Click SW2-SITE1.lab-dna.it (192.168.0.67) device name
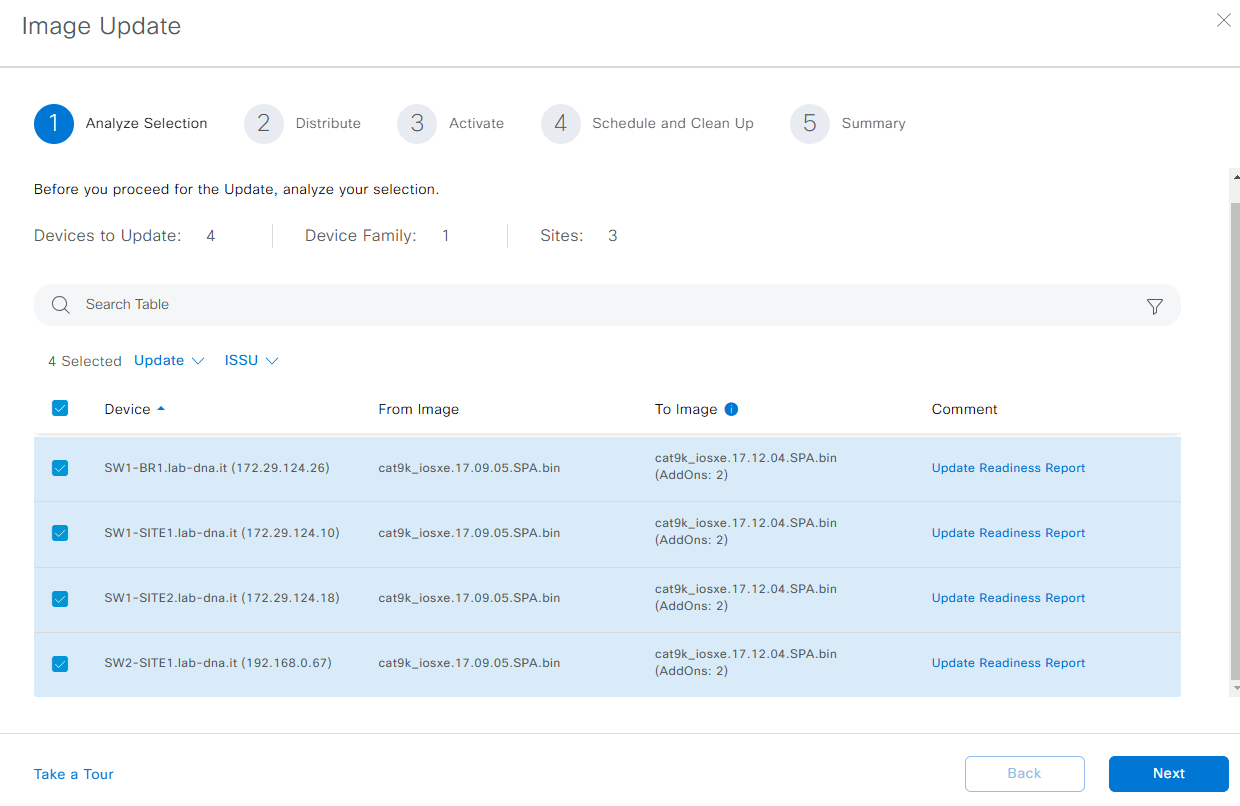Image resolution: width=1240 pixels, height=806 pixels. 218,663
